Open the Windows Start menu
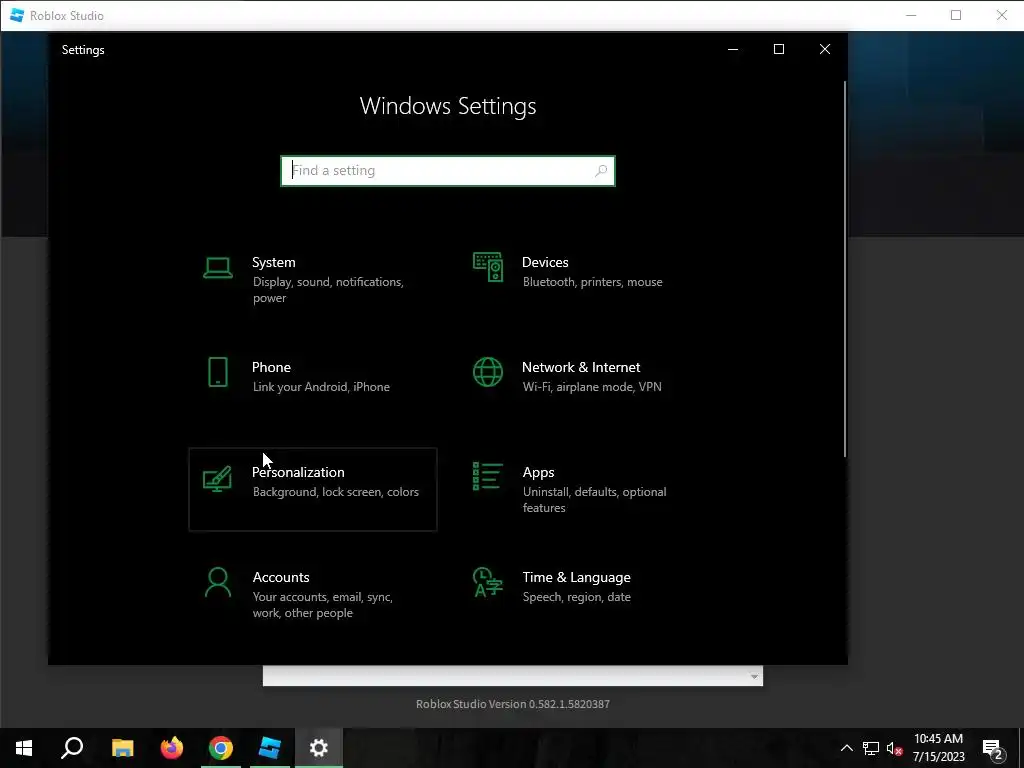This screenshot has width=1024, height=768. [24, 748]
